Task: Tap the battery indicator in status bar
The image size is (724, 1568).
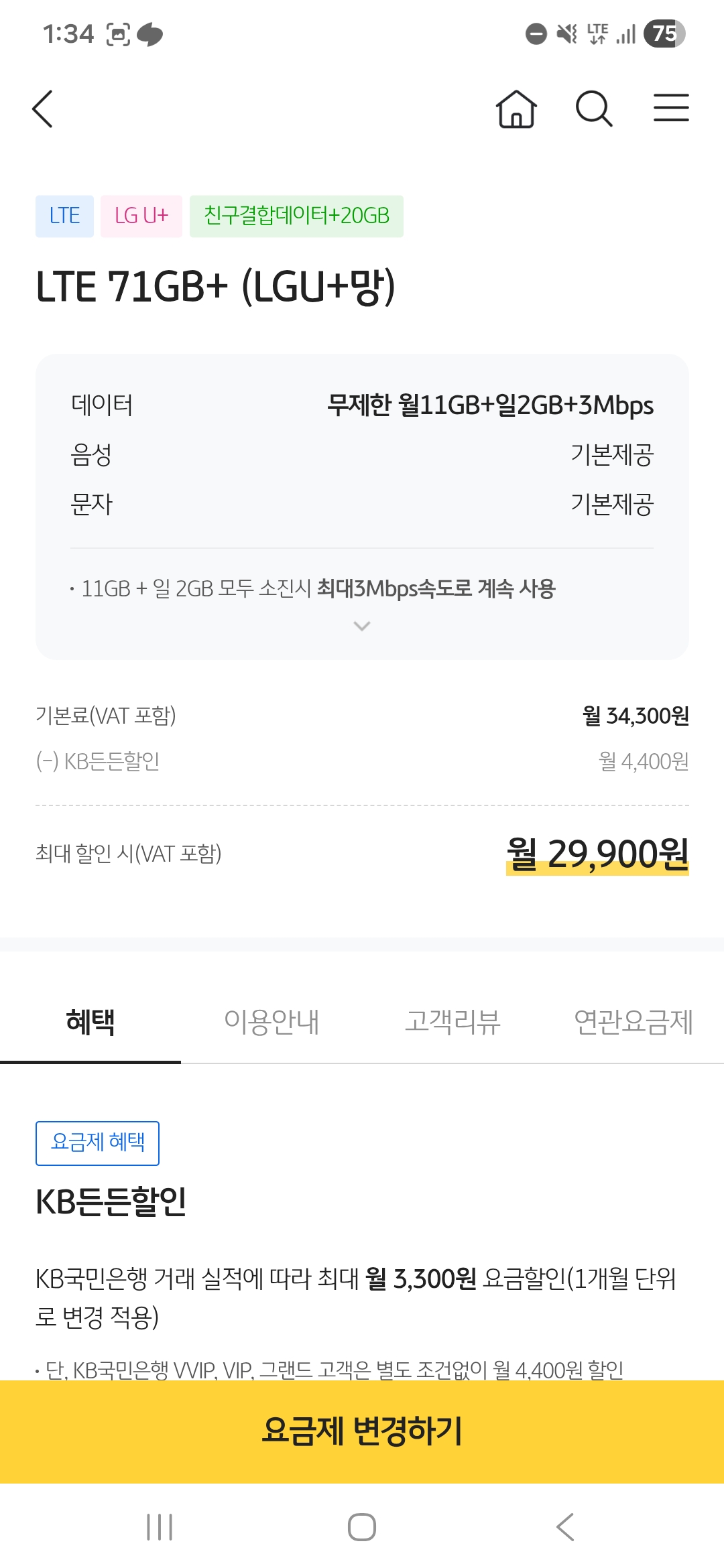Action: click(x=664, y=34)
